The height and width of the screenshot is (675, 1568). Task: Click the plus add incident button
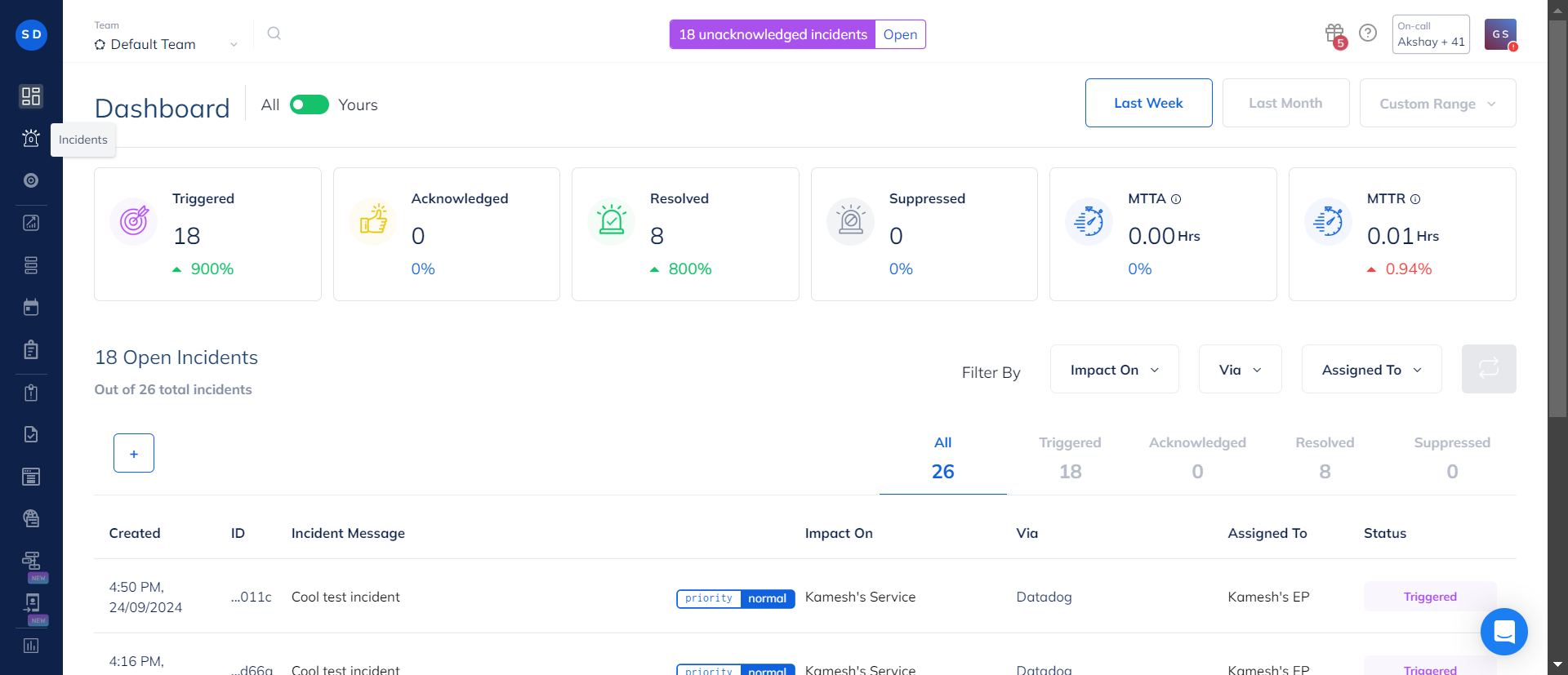pos(134,453)
